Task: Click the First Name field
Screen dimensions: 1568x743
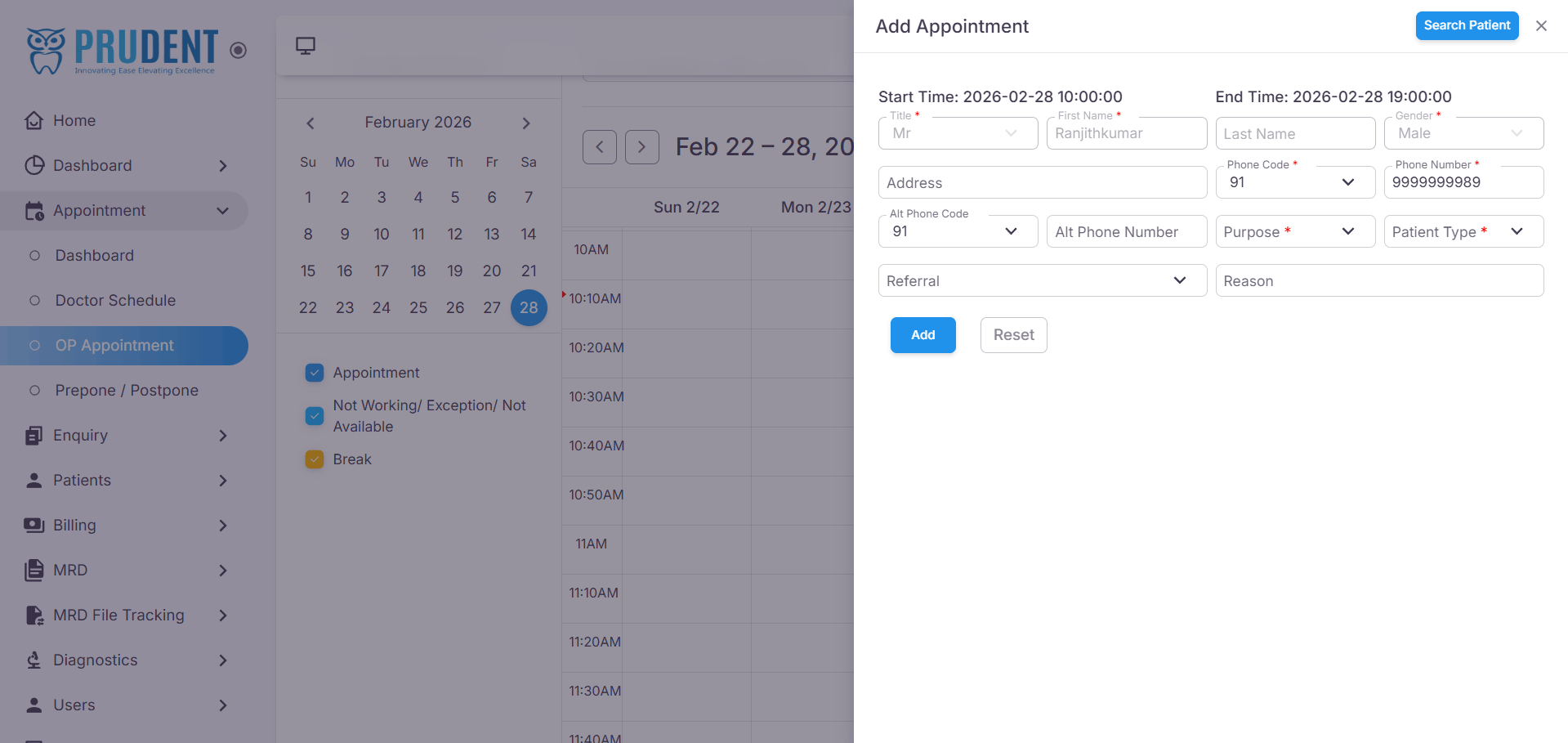Action: tap(1127, 133)
